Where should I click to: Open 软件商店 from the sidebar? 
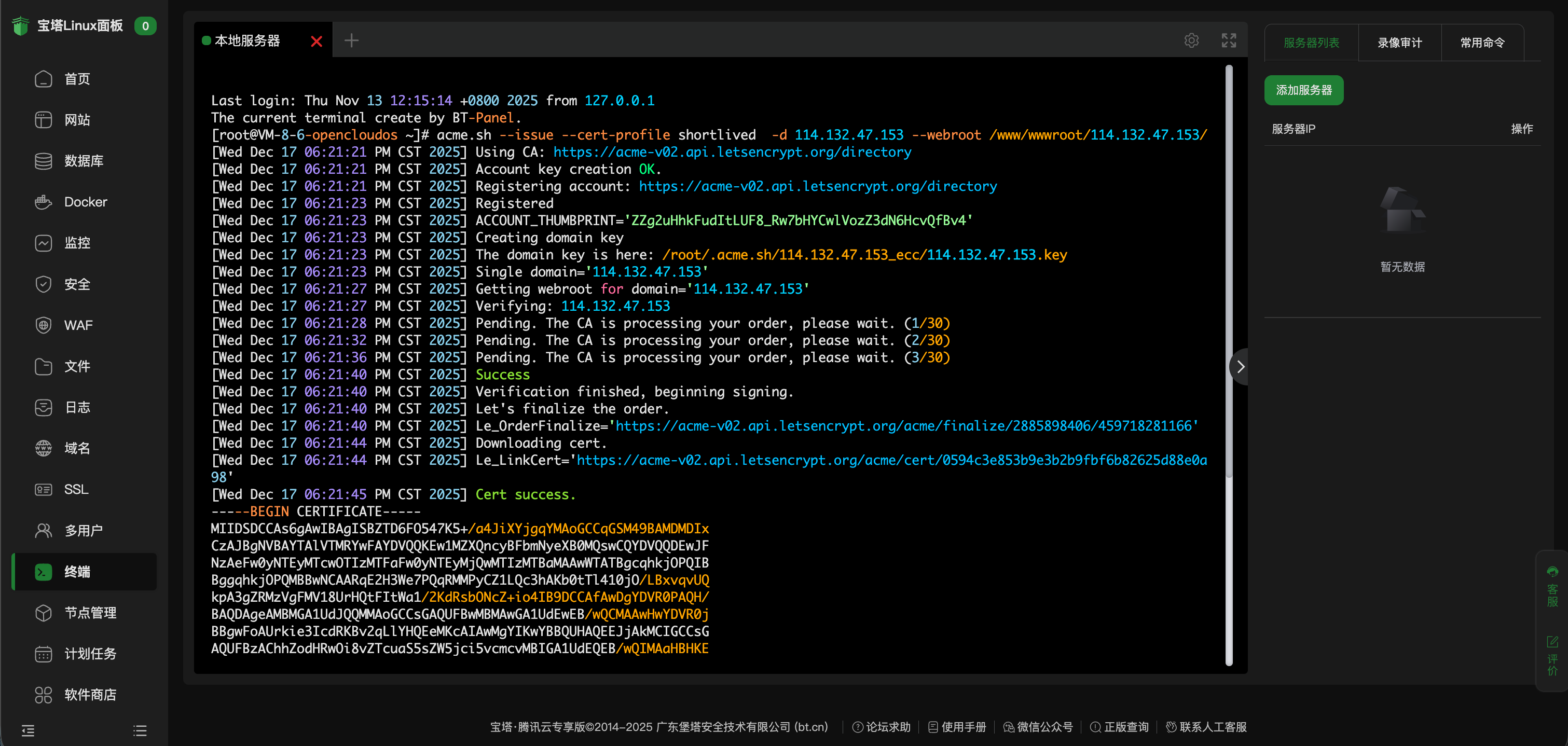[89, 694]
